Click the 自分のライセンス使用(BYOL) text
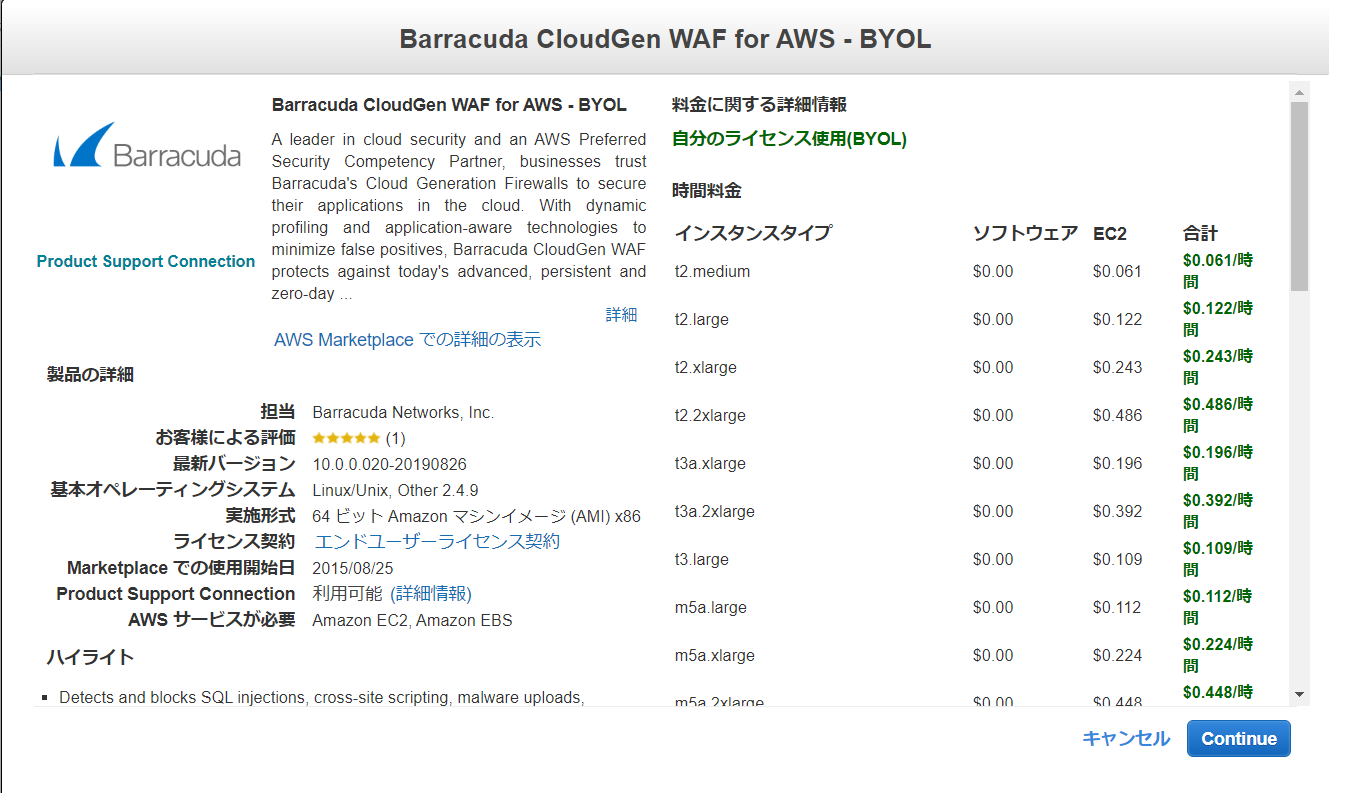The height and width of the screenshot is (793, 1348). (x=789, y=140)
